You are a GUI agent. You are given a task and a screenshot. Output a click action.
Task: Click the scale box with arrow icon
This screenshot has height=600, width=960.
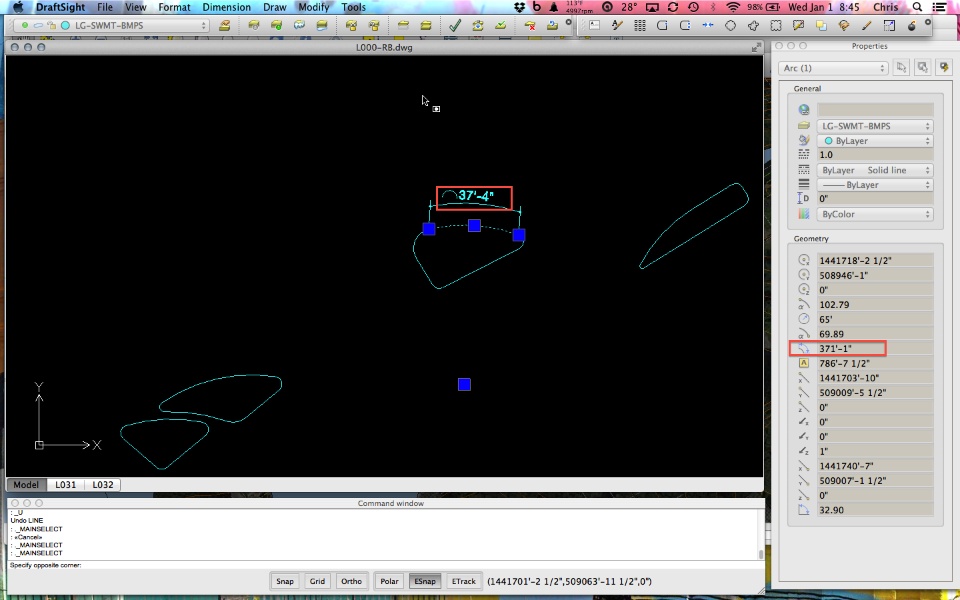tap(889, 26)
